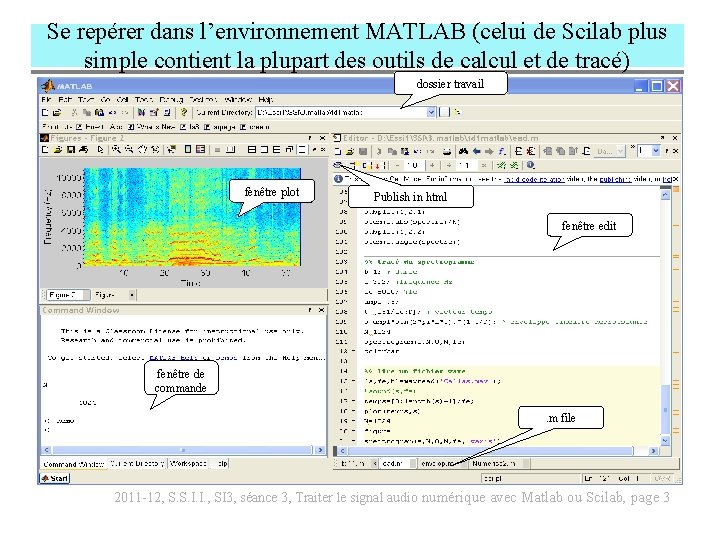Click Command Window horizontal scrollbar right arrow
This screenshot has width=720, height=540.
coord(321,450)
